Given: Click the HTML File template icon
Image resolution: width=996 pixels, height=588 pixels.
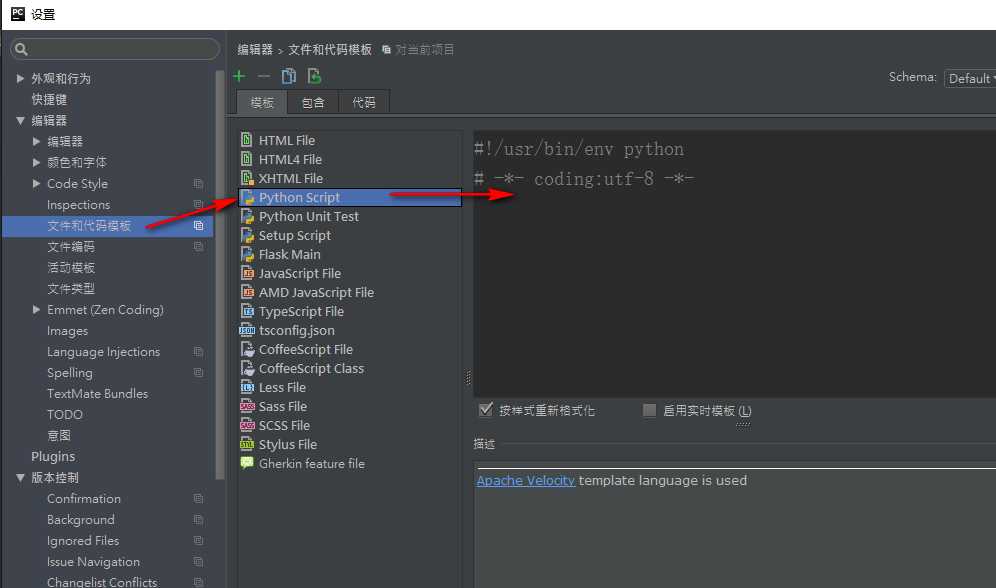Looking at the screenshot, I should [x=247, y=140].
